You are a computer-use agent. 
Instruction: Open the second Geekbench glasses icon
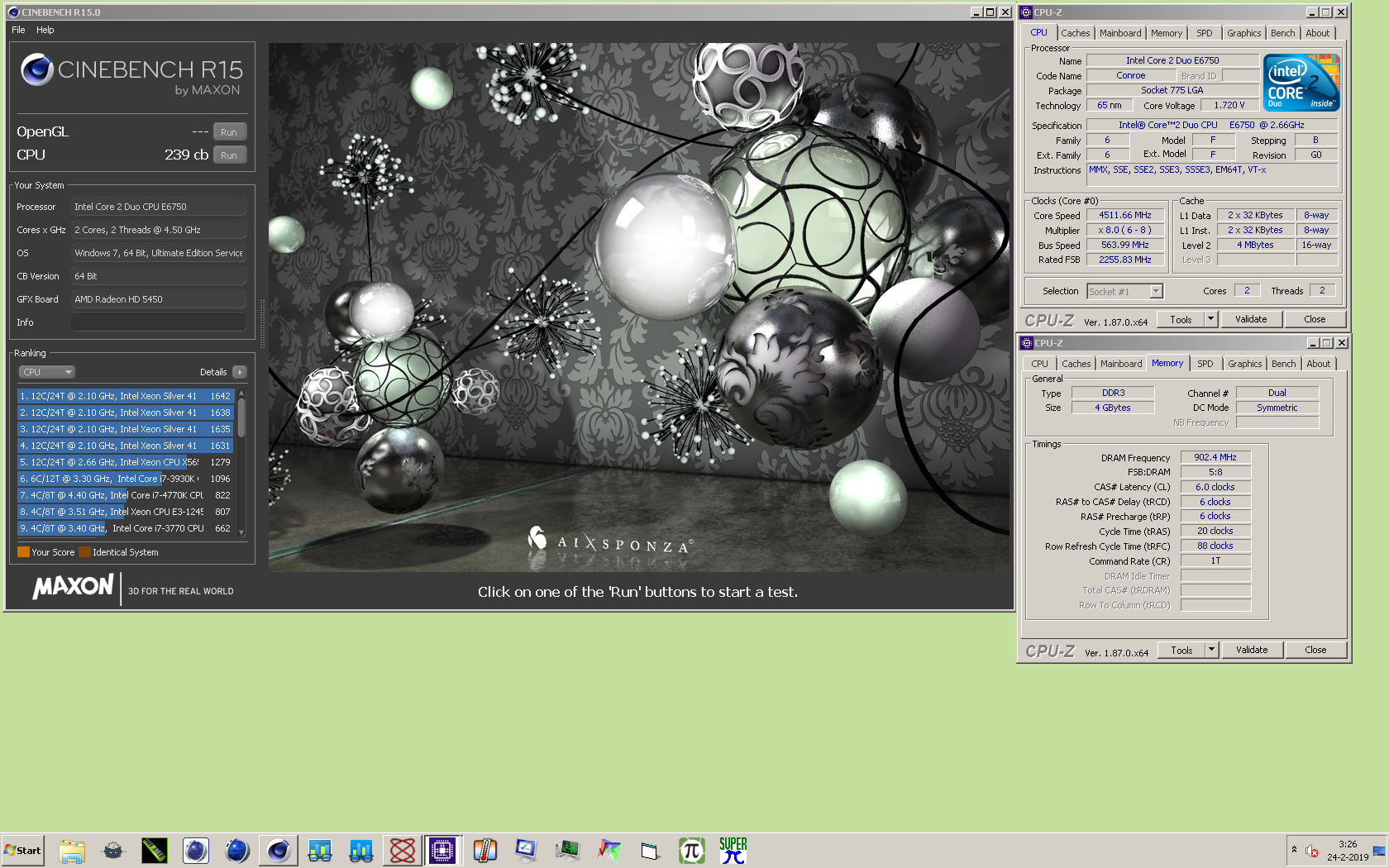tap(361, 851)
